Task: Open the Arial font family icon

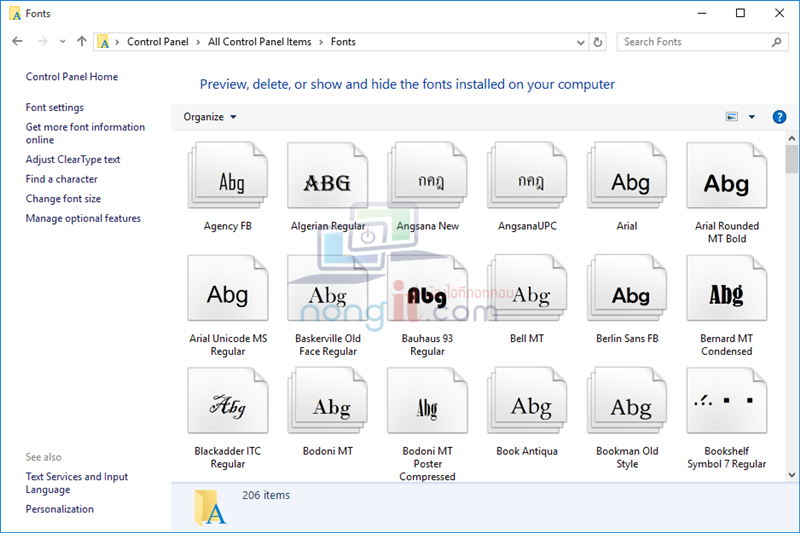Action: 627,181
